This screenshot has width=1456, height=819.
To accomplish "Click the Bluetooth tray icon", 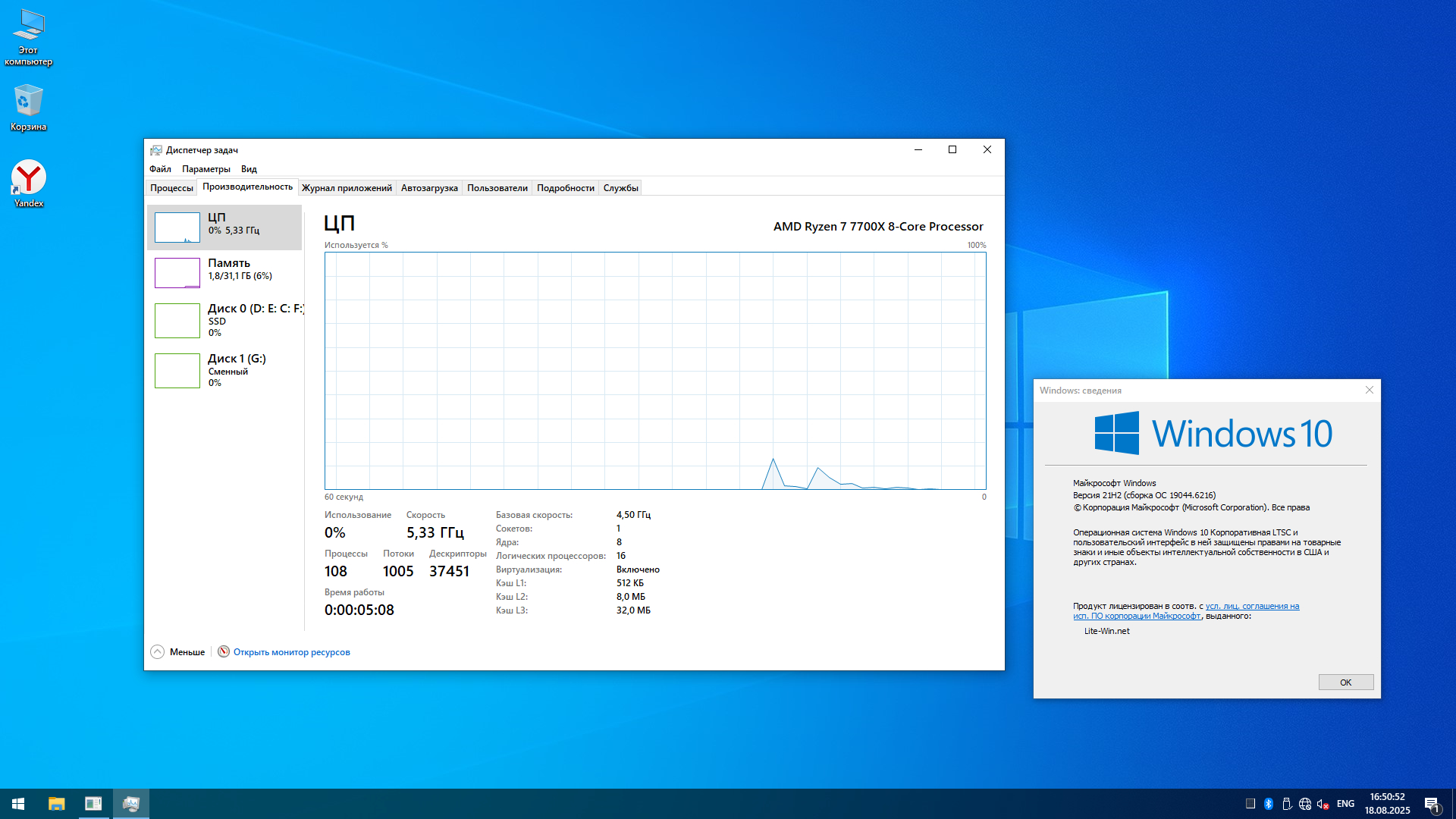I will tap(1269, 804).
